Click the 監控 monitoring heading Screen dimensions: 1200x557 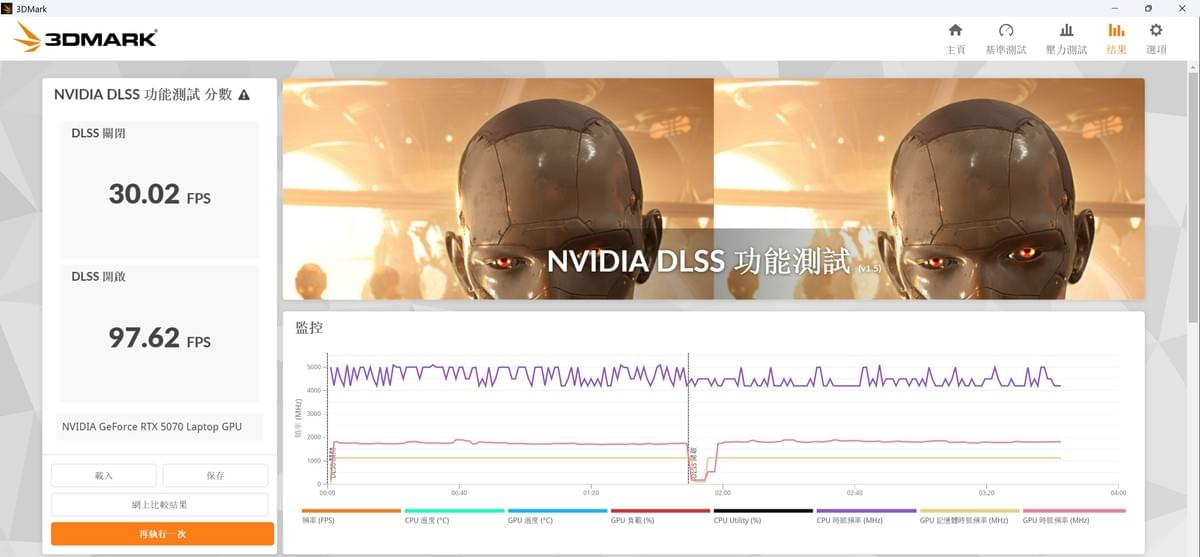coord(309,327)
